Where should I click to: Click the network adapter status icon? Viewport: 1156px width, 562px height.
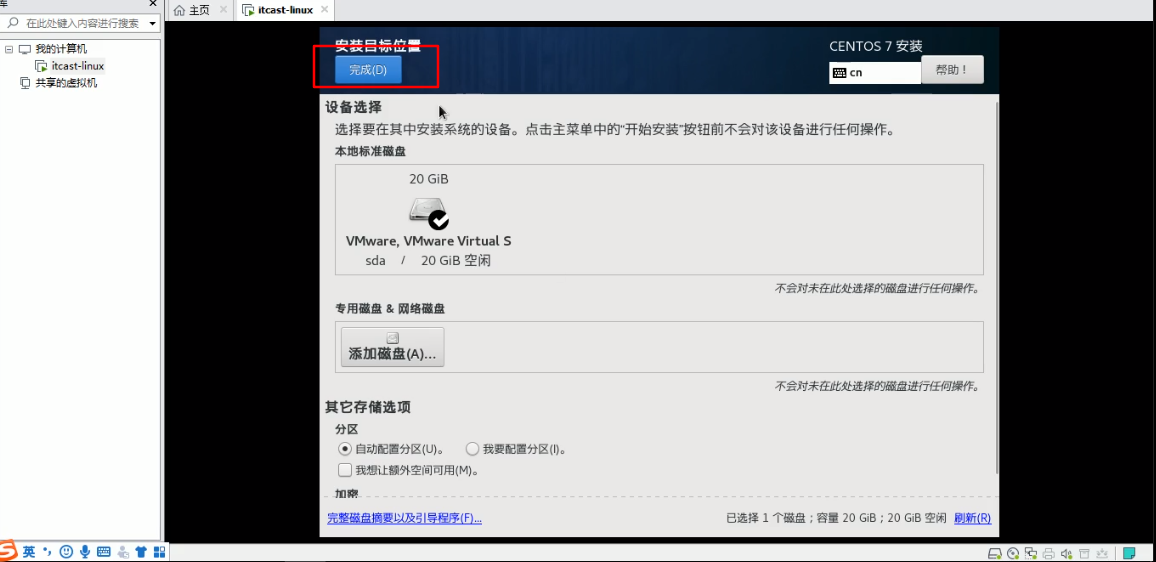click(1031, 553)
